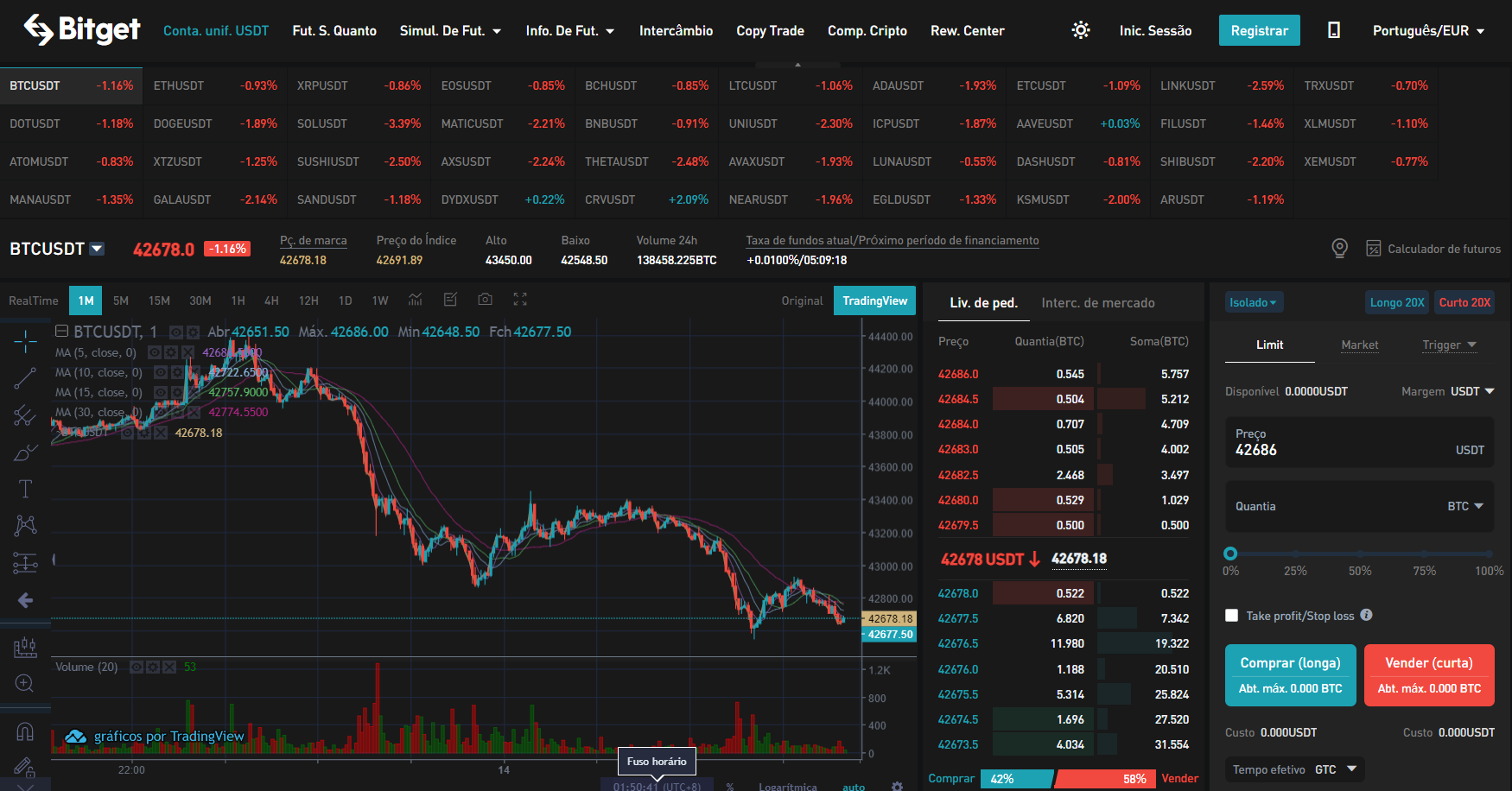Click the Take profit/Stop loss info icon
1512x791 pixels.
tap(1366, 615)
